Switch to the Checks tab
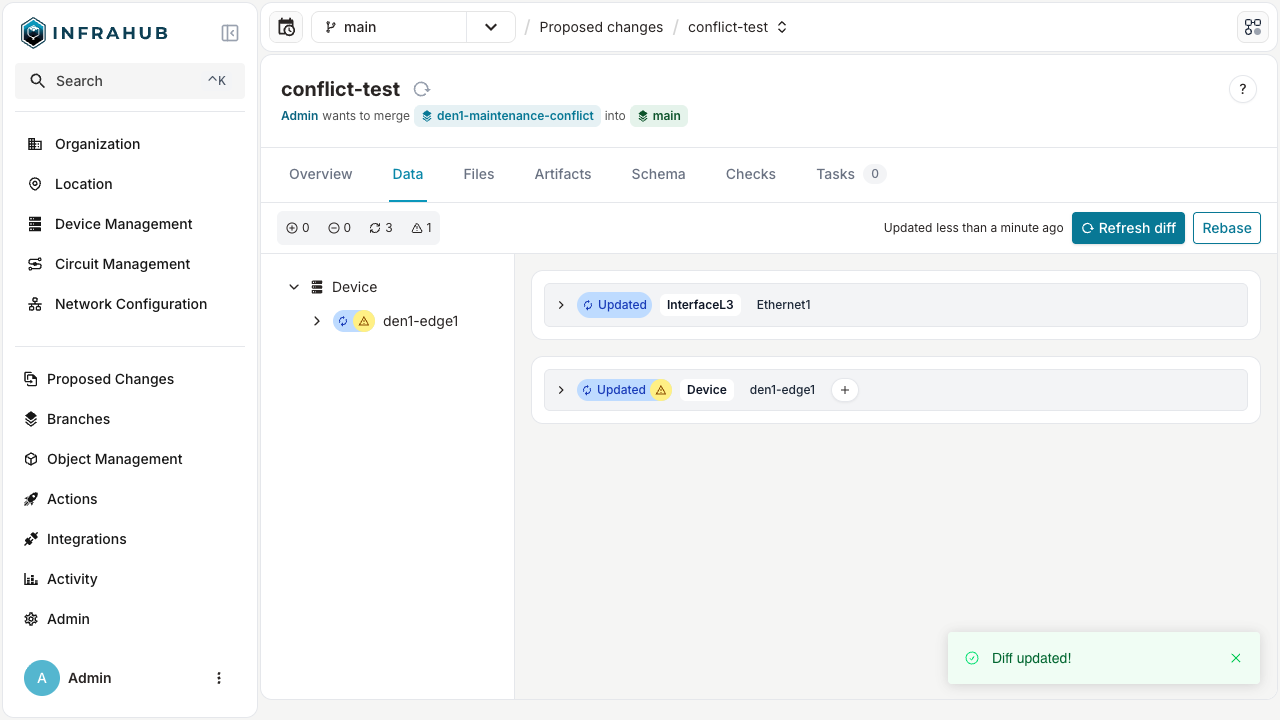The height and width of the screenshot is (720, 1280). click(750, 174)
